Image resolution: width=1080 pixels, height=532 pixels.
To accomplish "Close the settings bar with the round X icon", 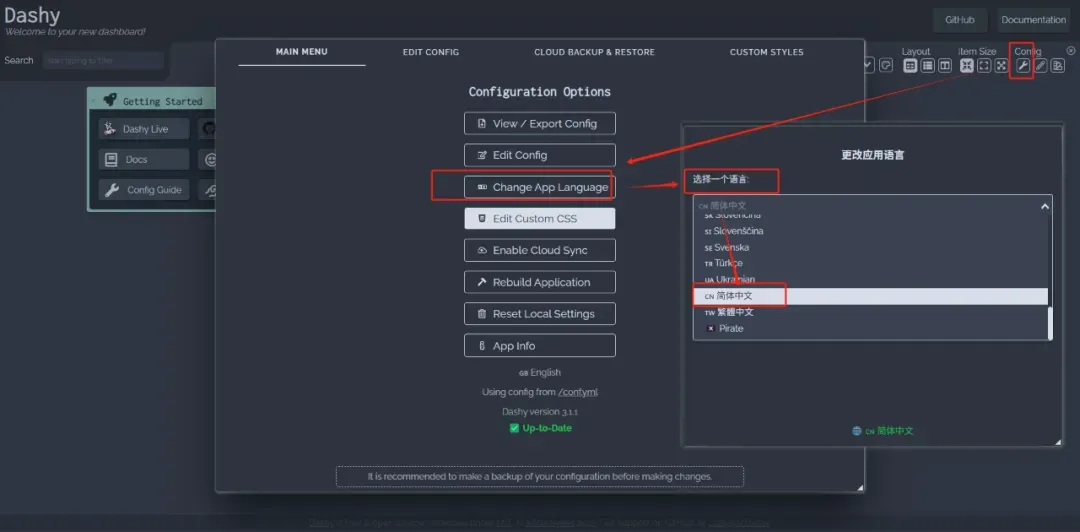I will [1070, 50].
